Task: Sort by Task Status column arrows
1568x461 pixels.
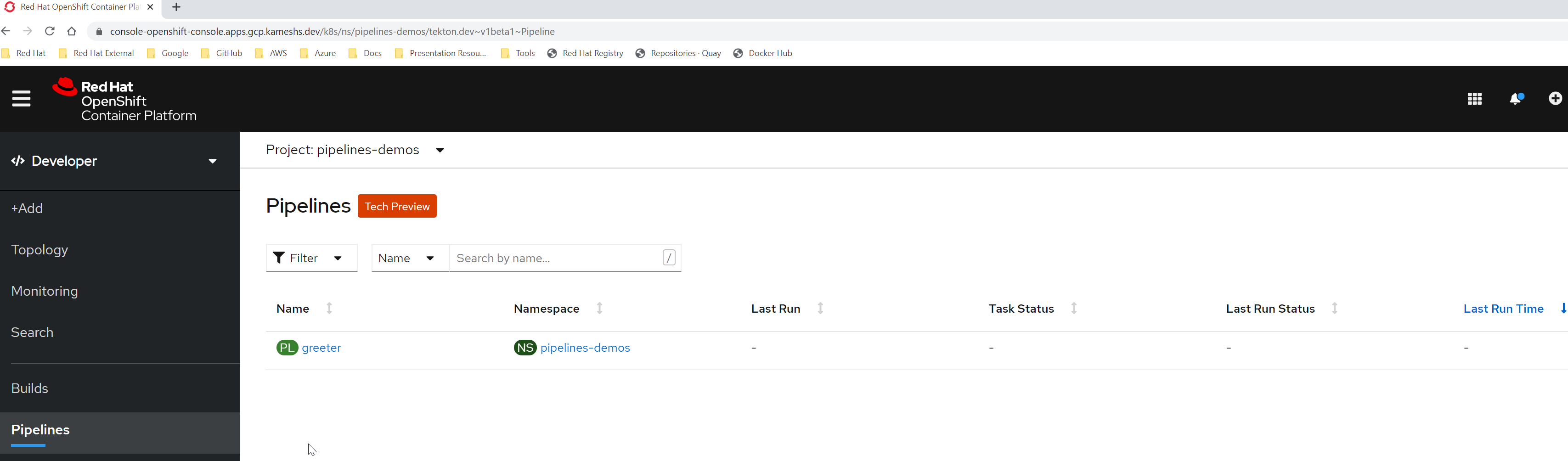Action: [x=1074, y=309]
